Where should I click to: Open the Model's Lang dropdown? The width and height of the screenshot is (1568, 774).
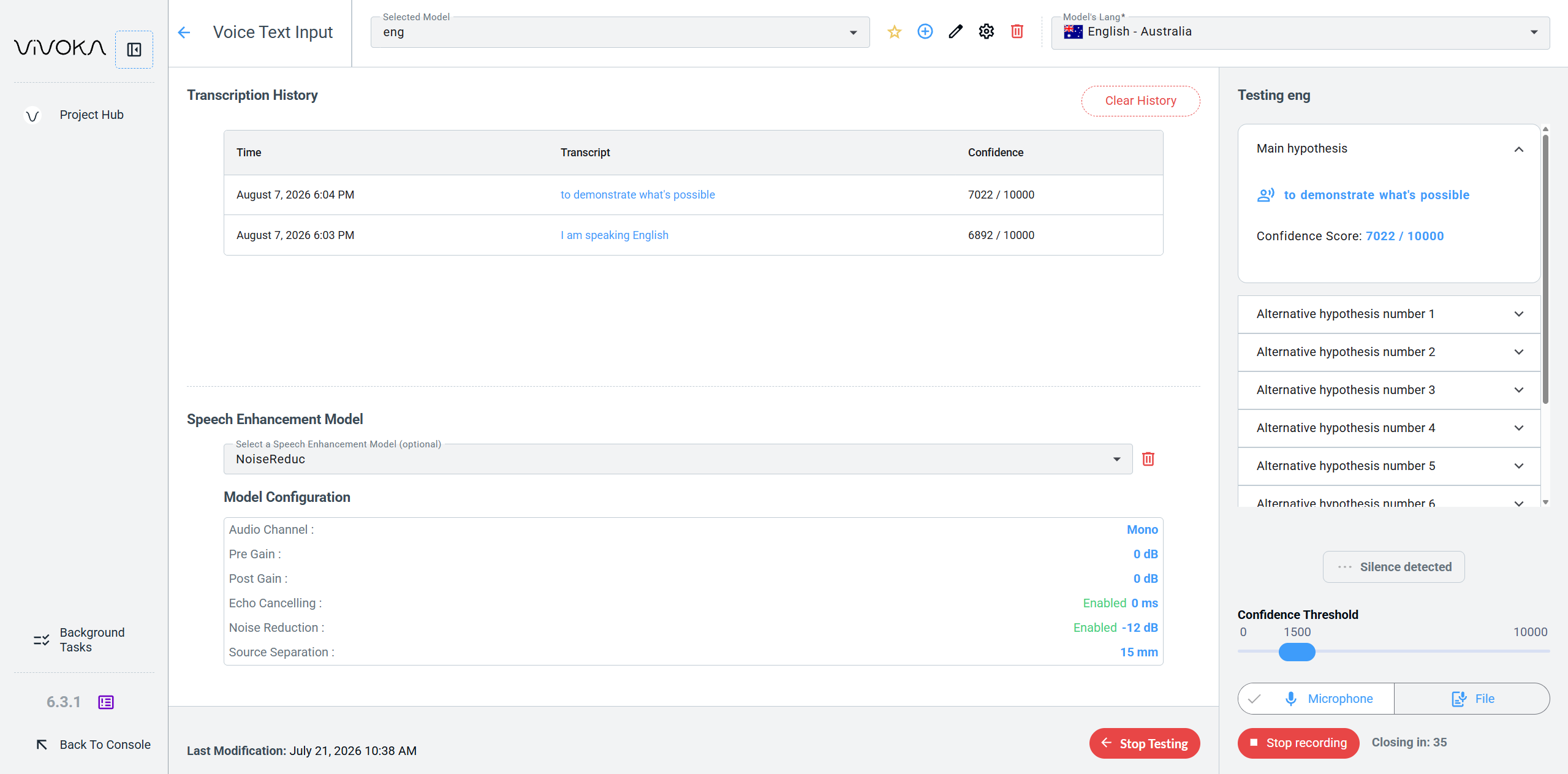[1300, 32]
